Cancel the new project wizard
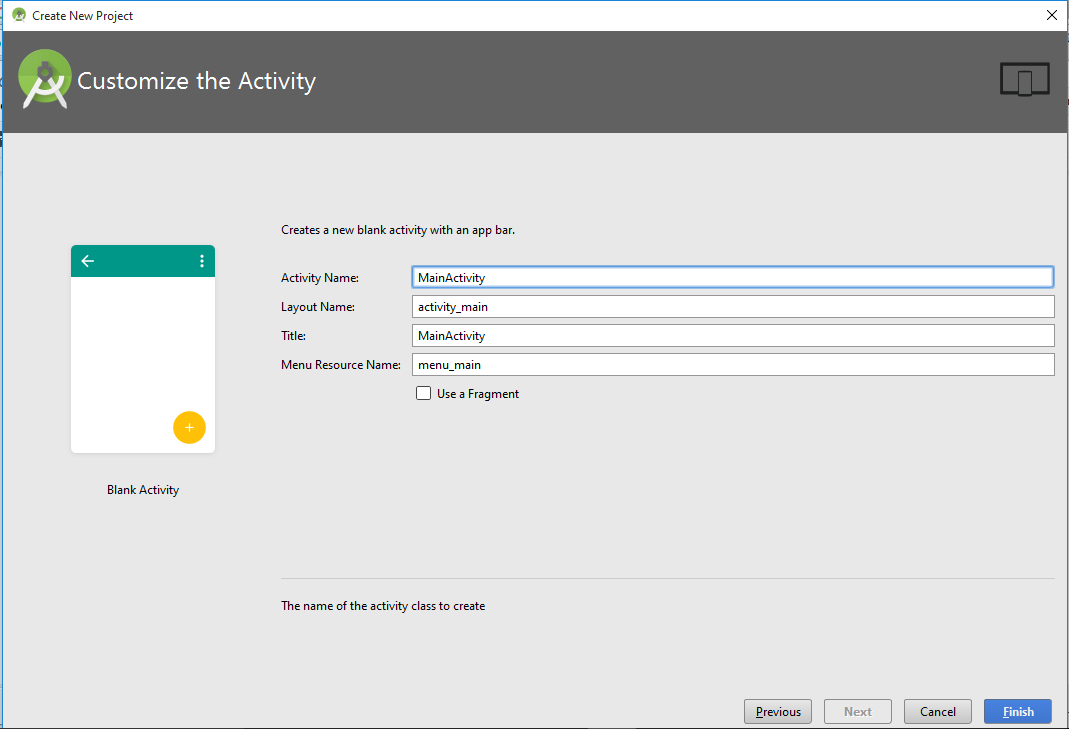 pos(937,711)
